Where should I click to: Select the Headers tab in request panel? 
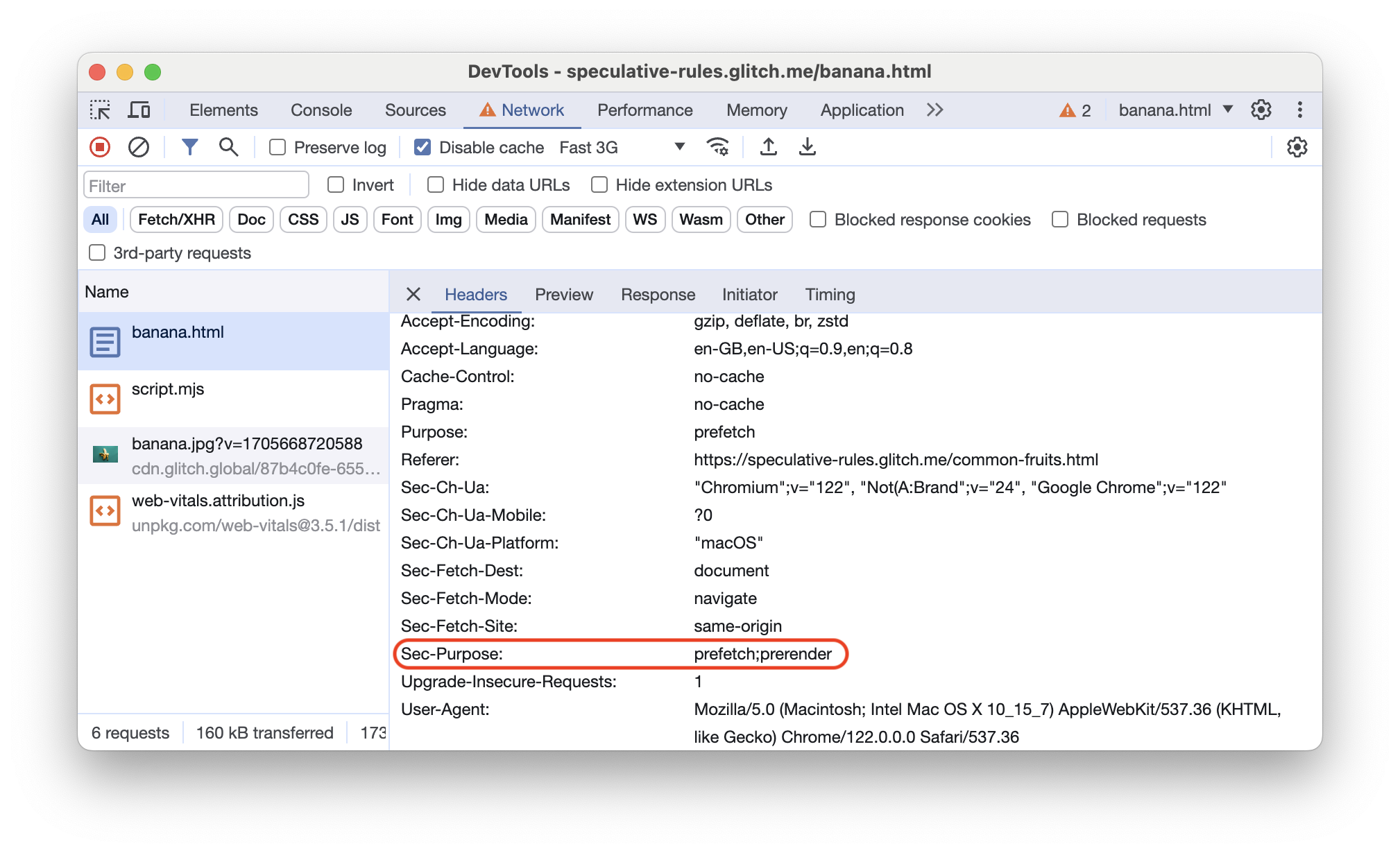pyautogui.click(x=477, y=293)
